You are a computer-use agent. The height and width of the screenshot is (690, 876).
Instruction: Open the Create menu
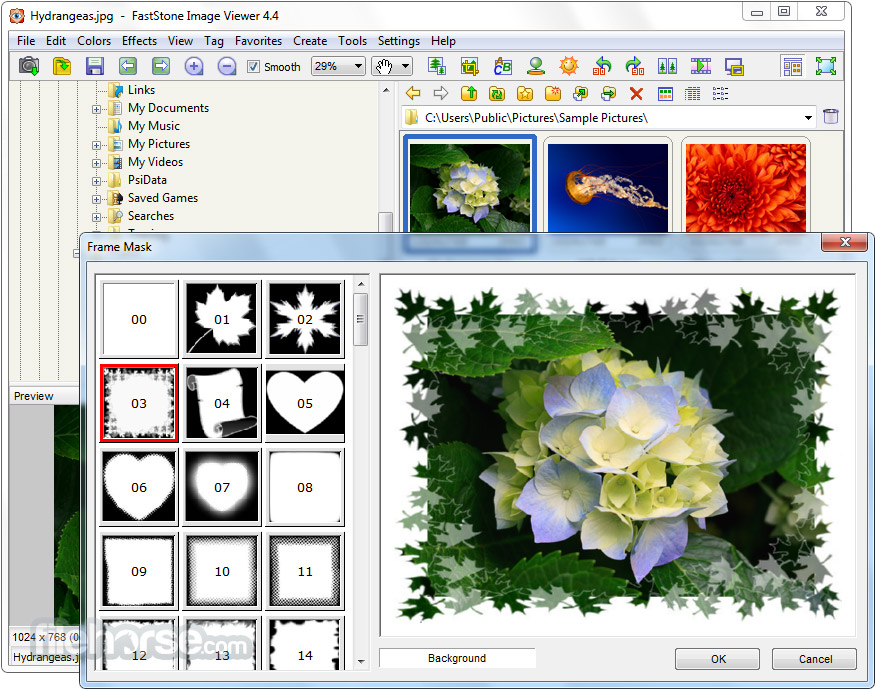click(x=310, y=41)
